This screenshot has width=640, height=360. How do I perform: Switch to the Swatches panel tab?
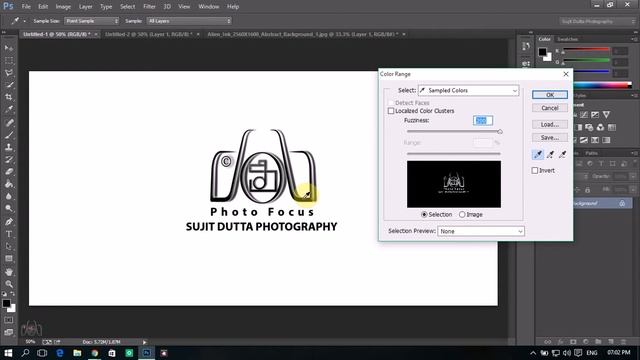click(x=567, y=39)
